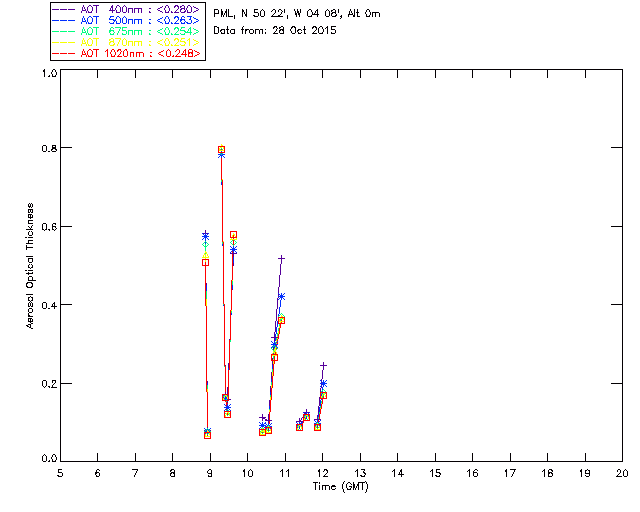Click the 'Aerosol Optical Thickness' axis label
Screen dimensions: 640x512
pyautogui.click(x=29, y=266)
